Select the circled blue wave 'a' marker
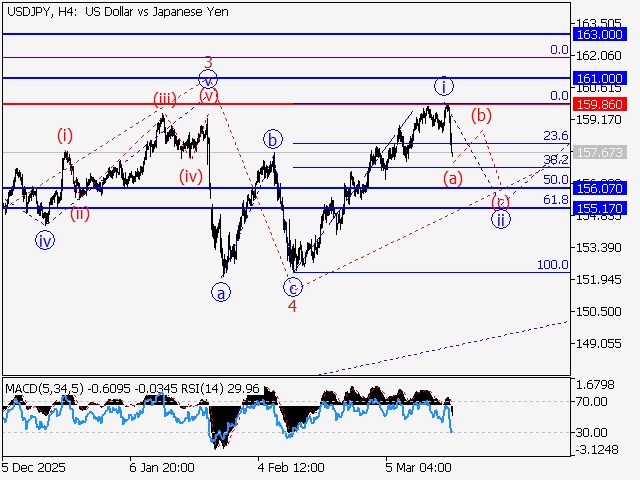 219,293
